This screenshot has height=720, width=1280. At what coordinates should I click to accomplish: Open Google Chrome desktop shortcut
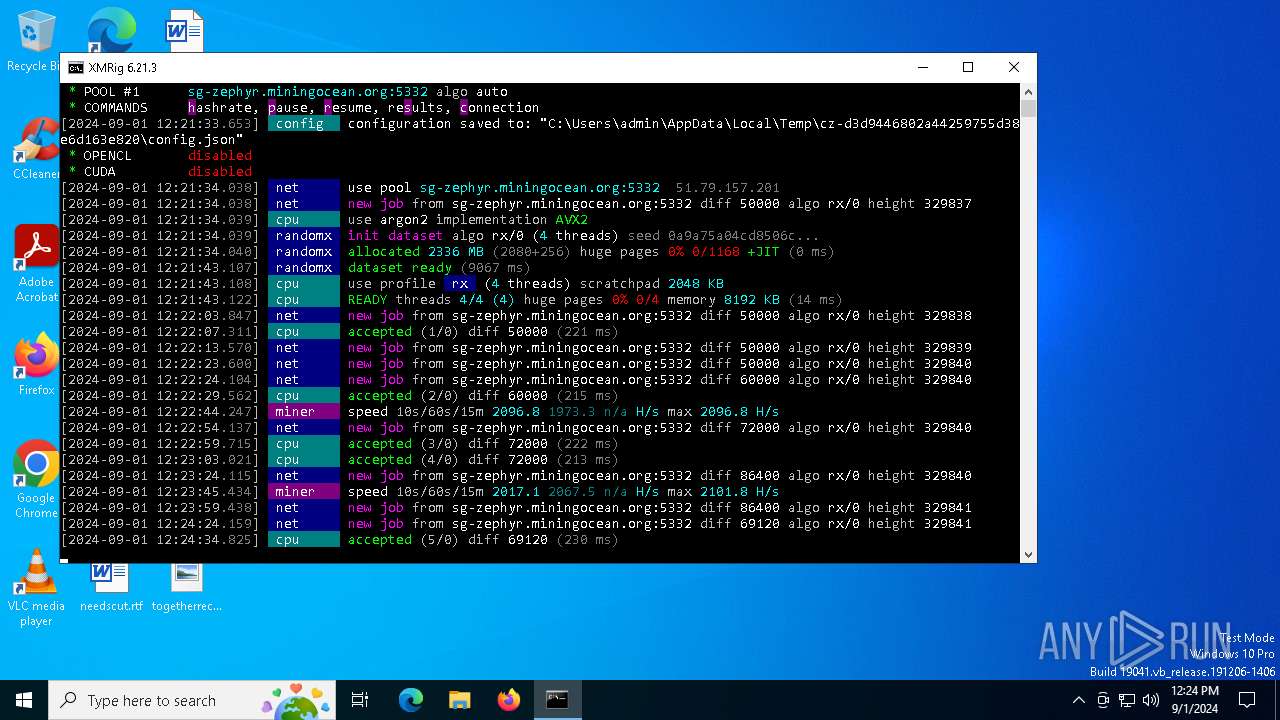(36, 480)
